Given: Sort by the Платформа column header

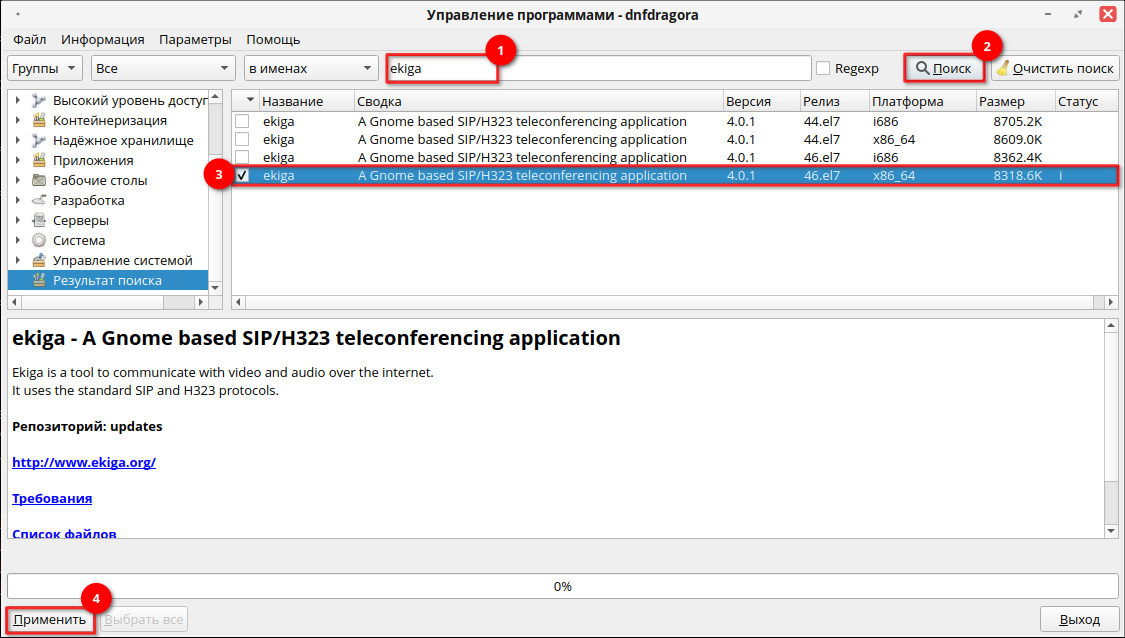Looking at the screenshot, I should 923,101.
